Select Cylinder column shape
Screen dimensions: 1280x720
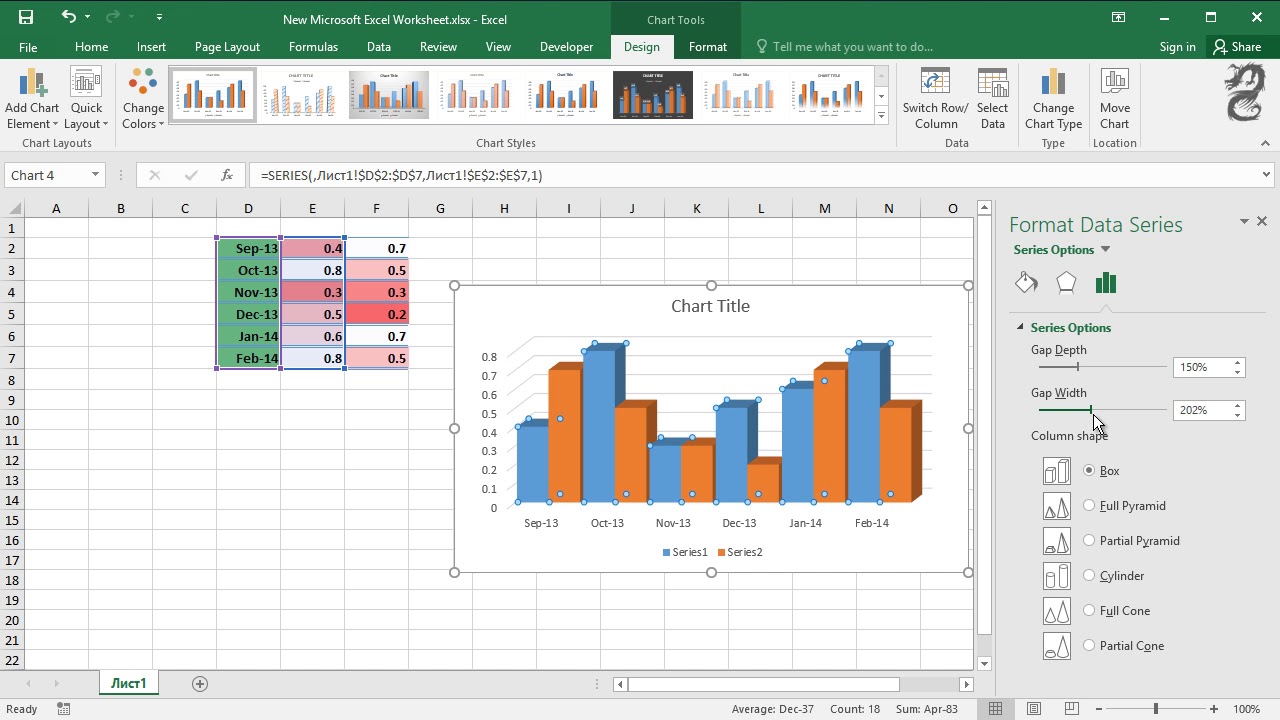[x=1089, y=575]
